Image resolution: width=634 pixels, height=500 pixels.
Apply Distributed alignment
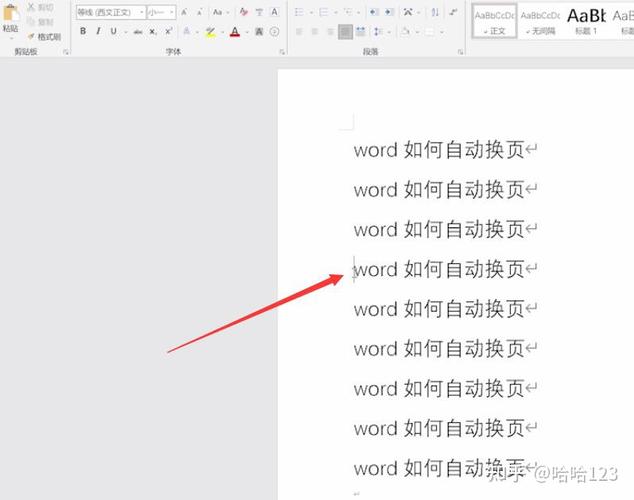361,31
